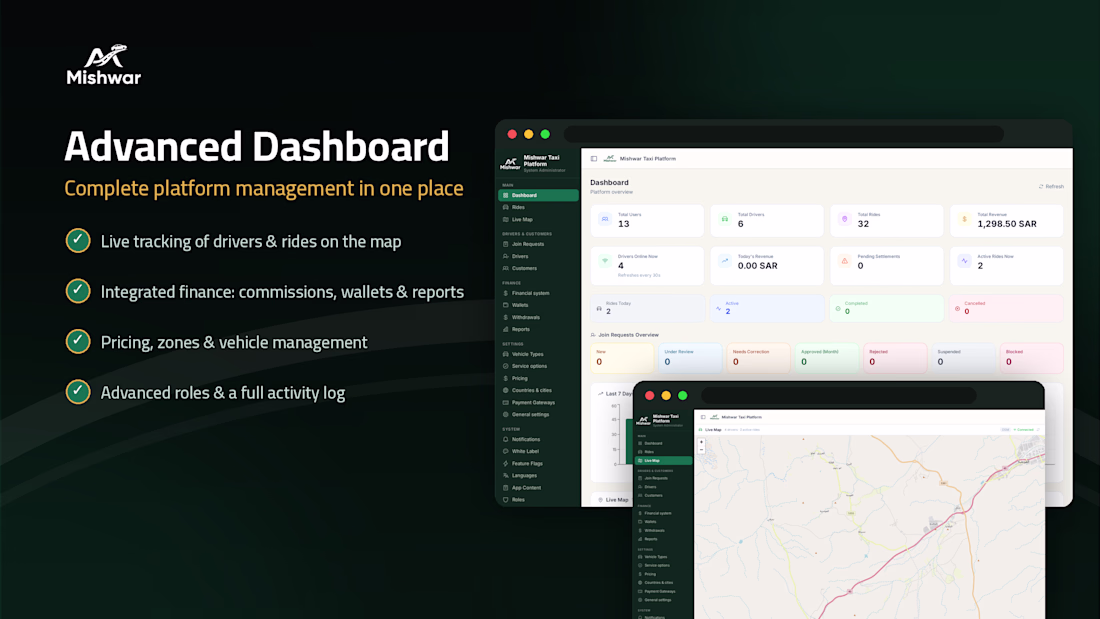Click the Total Users card icon
Image resolution: width=1100 pixels, height=619 pixels.
pos(605,220)
